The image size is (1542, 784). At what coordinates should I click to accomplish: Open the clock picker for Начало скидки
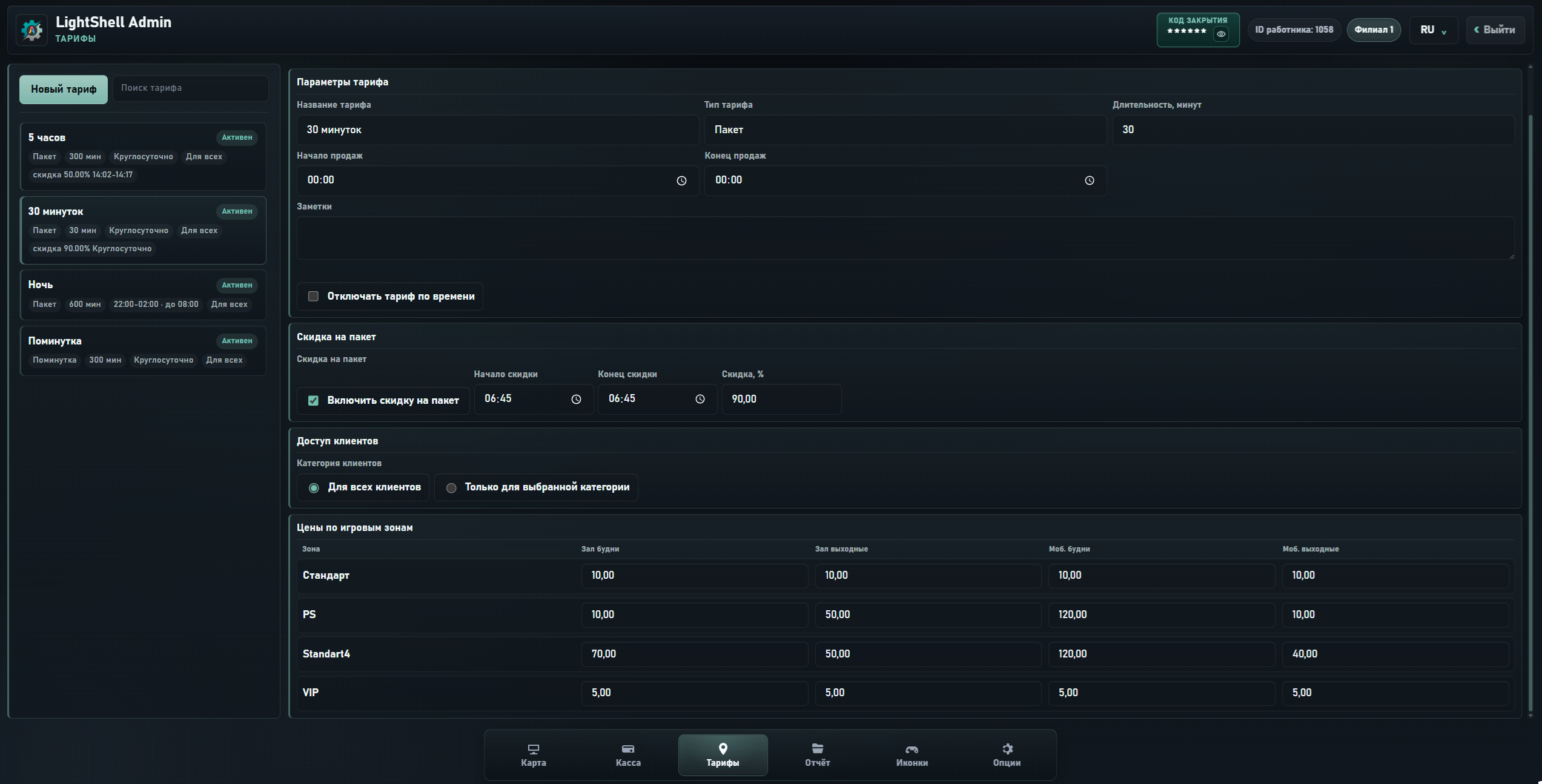tap(576, 399)
